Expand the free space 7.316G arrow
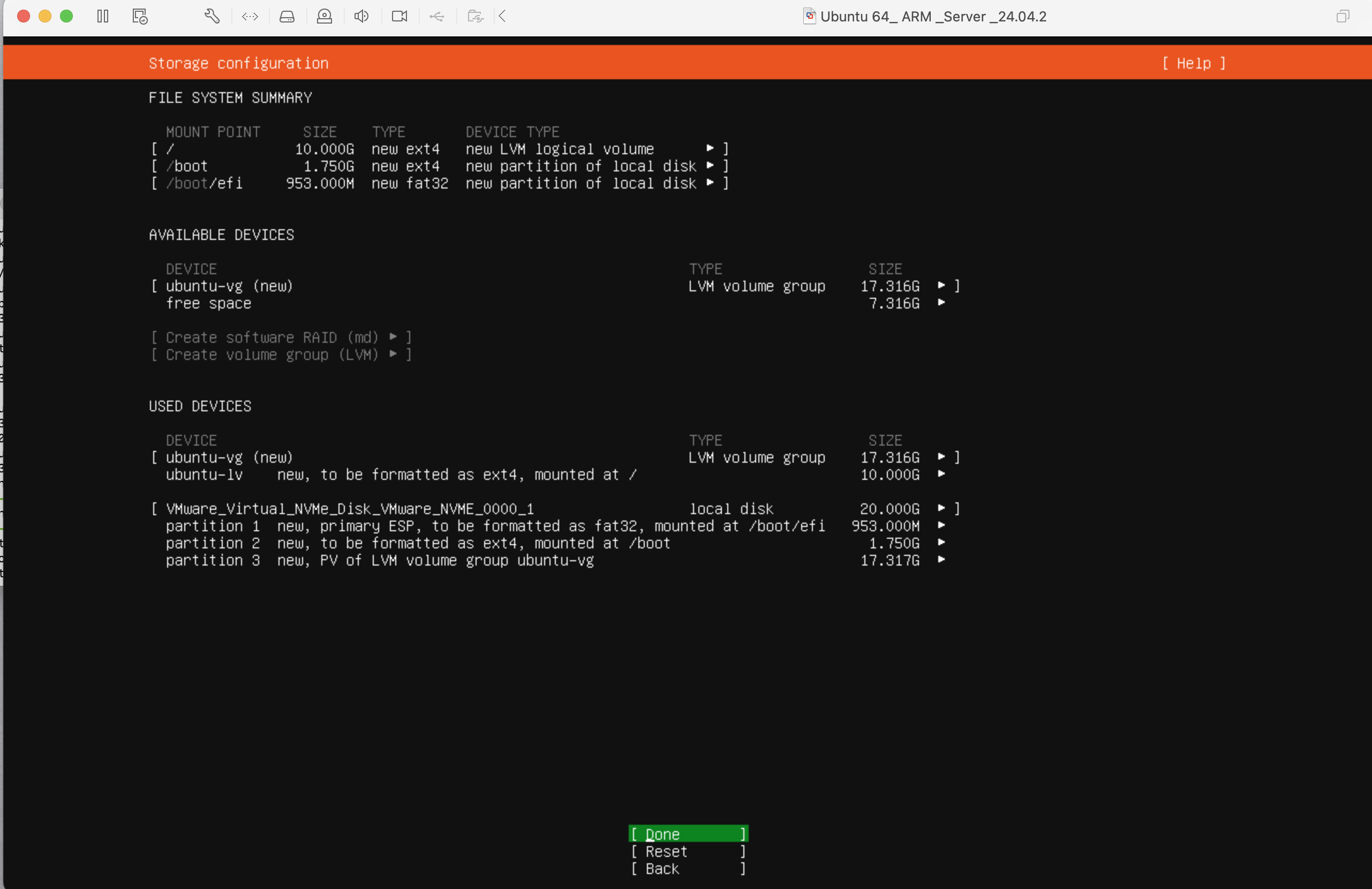 coord(941,303)
